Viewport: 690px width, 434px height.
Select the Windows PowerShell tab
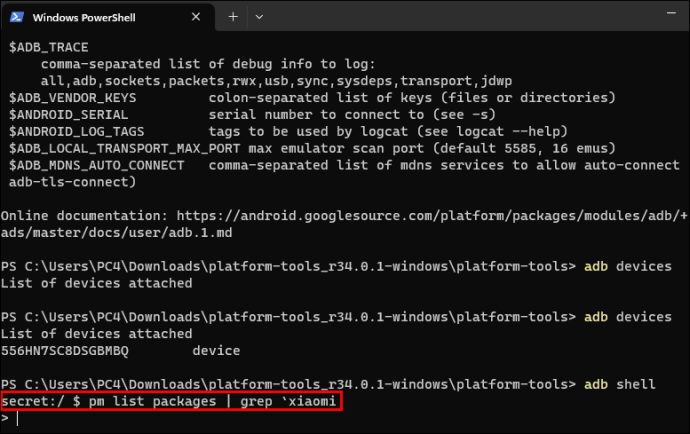(108, 17)
